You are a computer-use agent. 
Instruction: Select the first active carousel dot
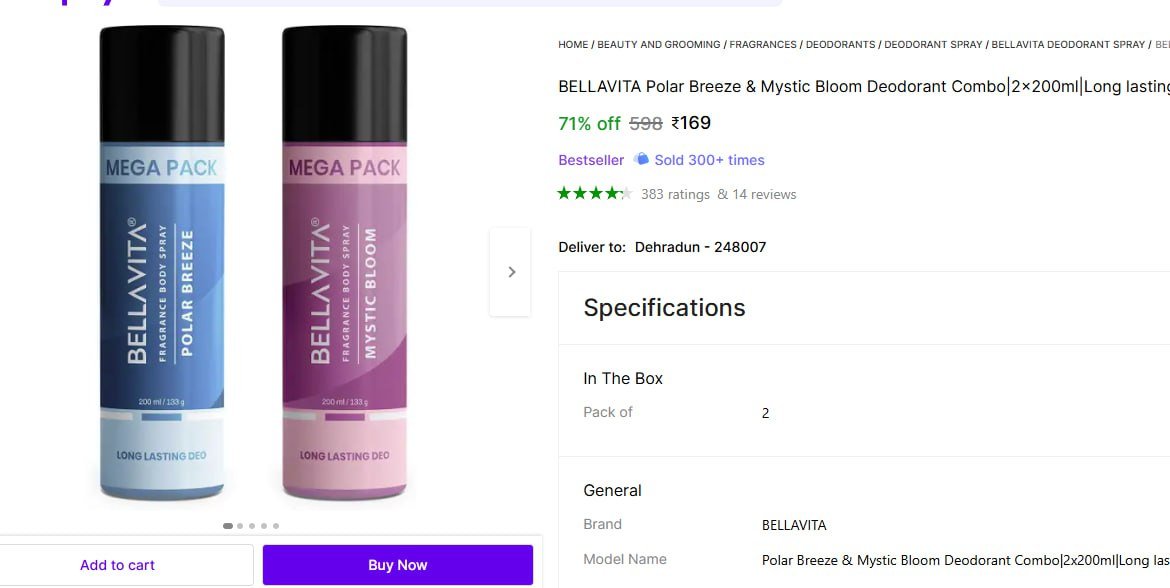click(228, 526)
